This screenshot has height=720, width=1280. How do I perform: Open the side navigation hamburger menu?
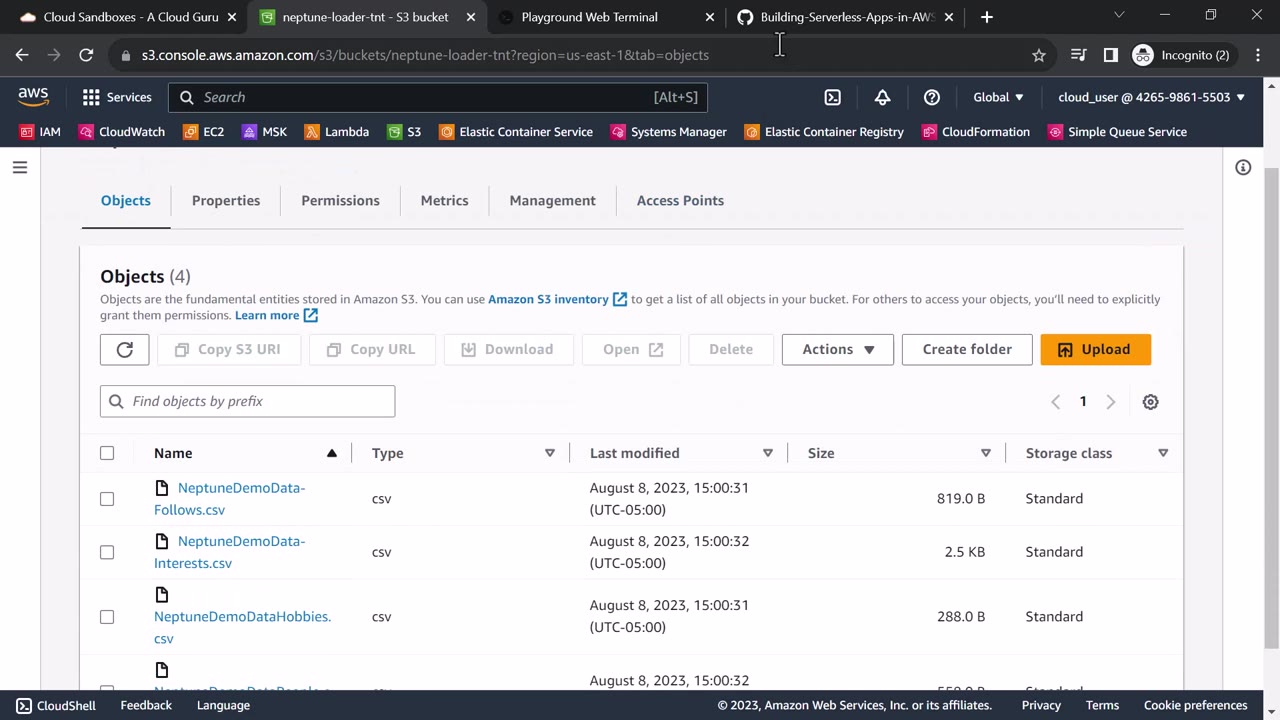[20, 167]
